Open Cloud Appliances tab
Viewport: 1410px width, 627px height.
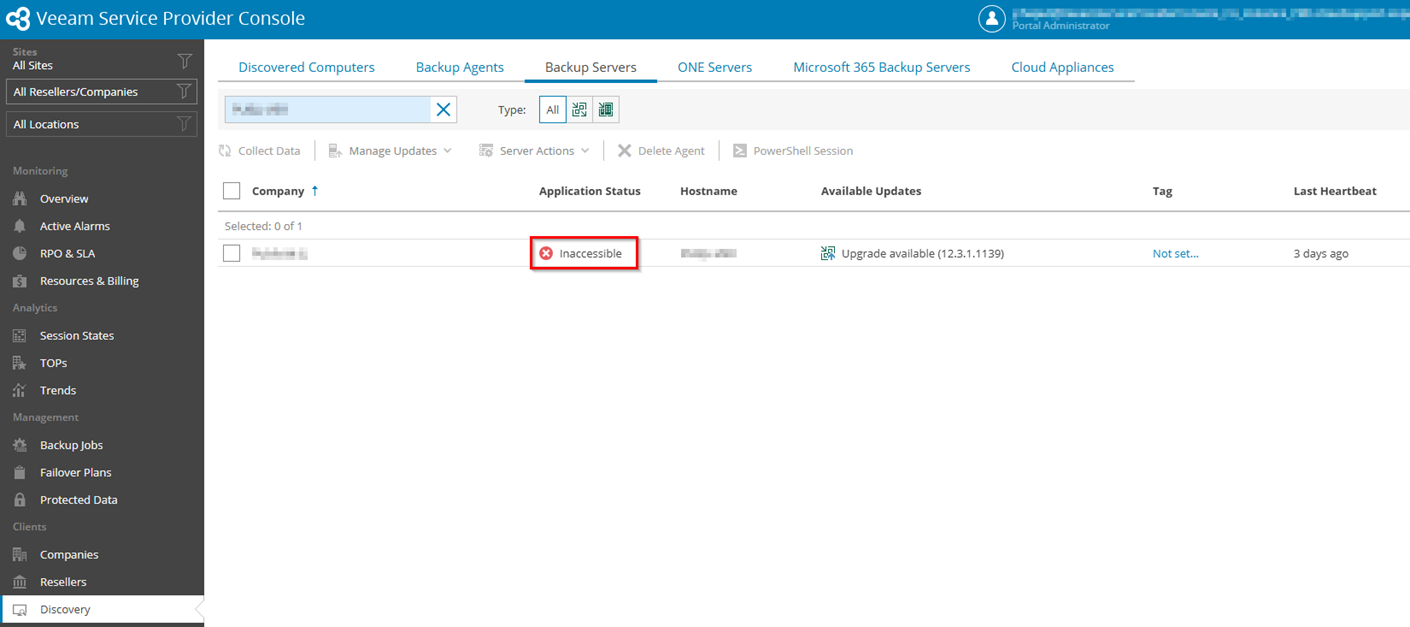click(x=1062, y=67)
